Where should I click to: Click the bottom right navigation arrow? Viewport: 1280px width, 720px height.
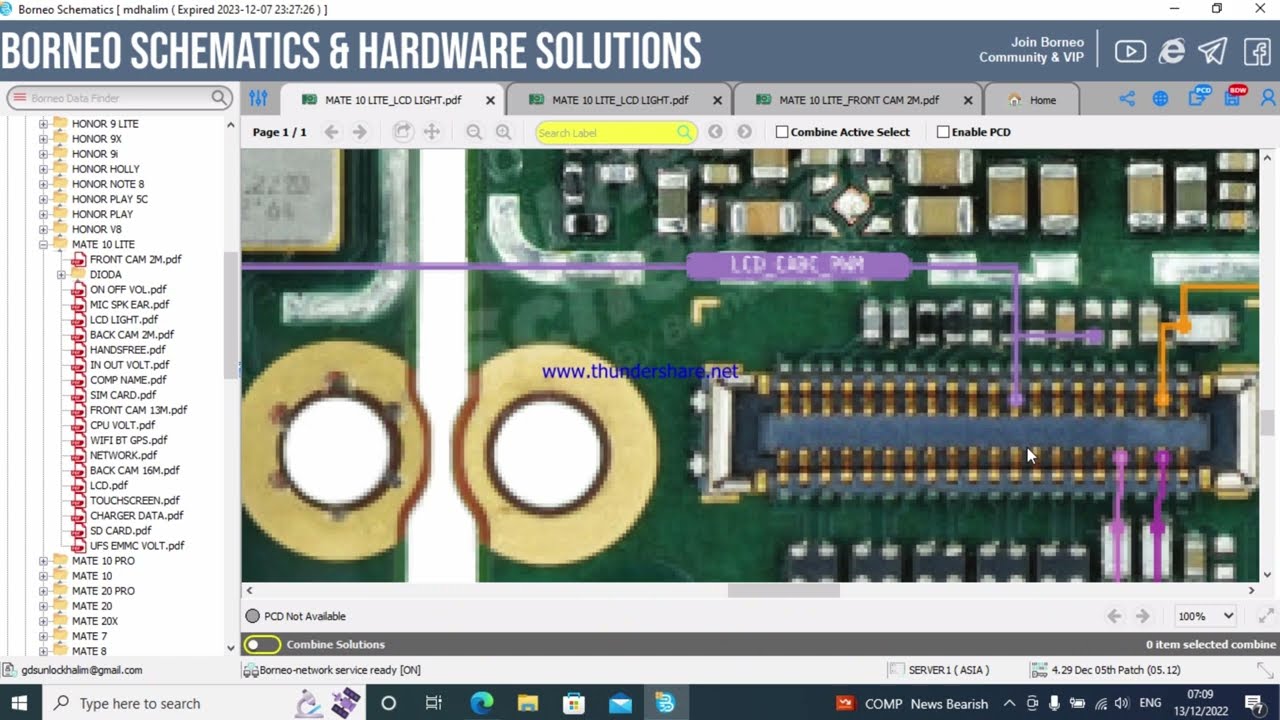point(1142,616)
